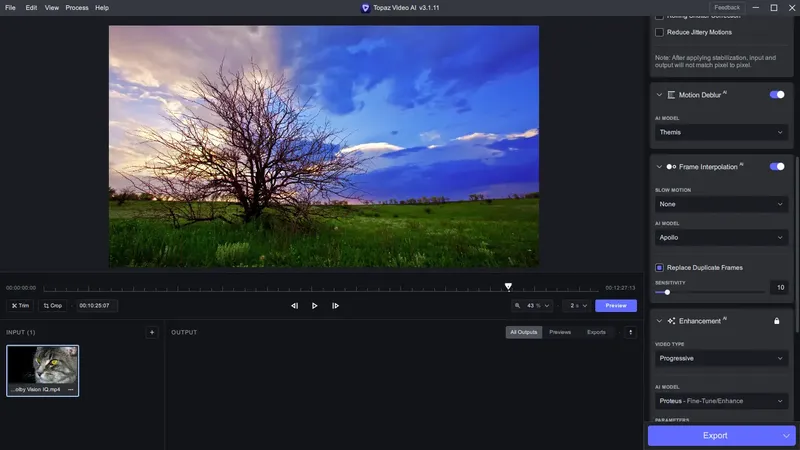Image resolution: width=800 pixels, height=450 pixels.
Task: Click the magnifier zoom icon
Action: (x=517, y=306)
